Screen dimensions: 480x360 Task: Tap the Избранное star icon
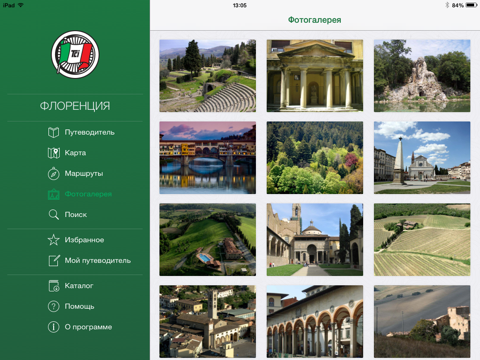point(53,240)
